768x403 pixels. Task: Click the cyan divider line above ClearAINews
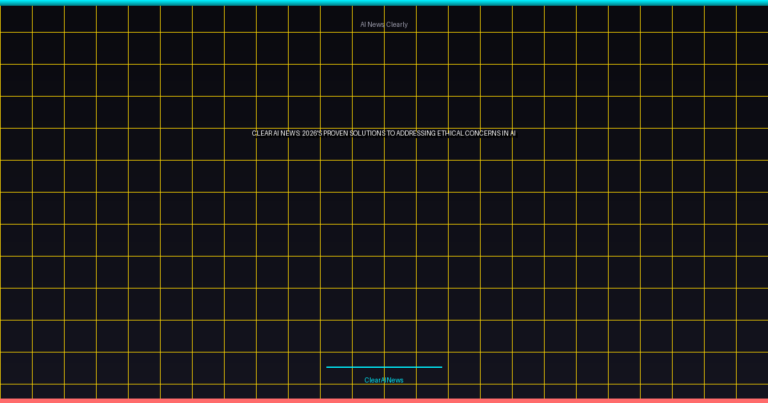384,367
